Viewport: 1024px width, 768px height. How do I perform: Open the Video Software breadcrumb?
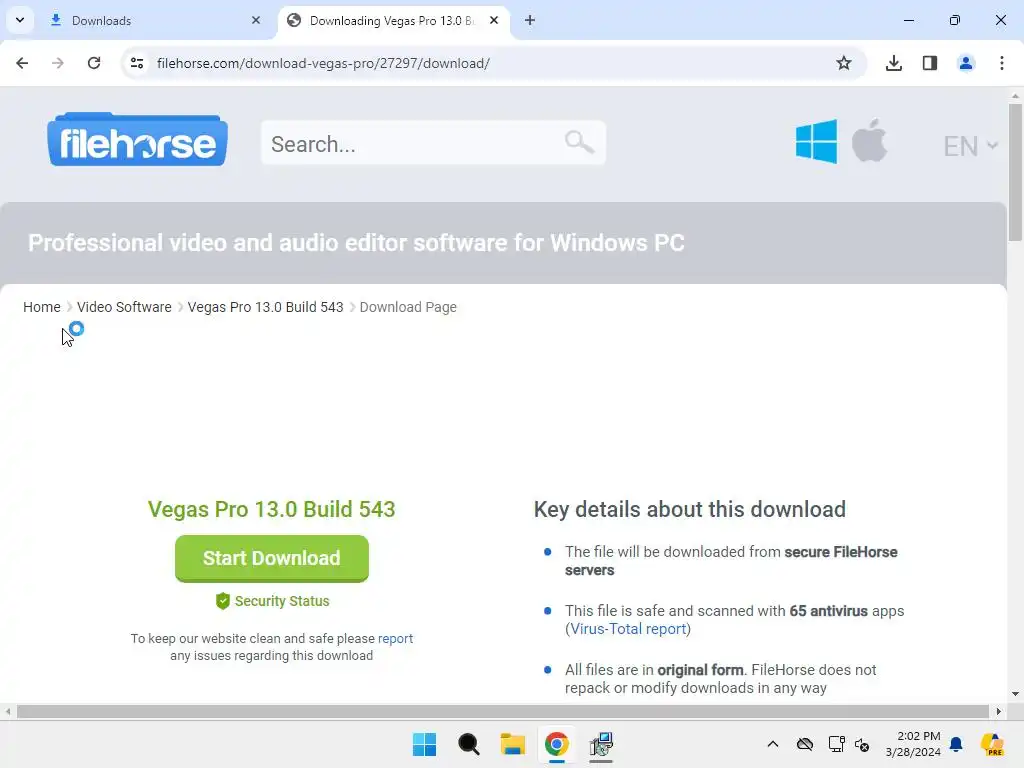(124, 307)
